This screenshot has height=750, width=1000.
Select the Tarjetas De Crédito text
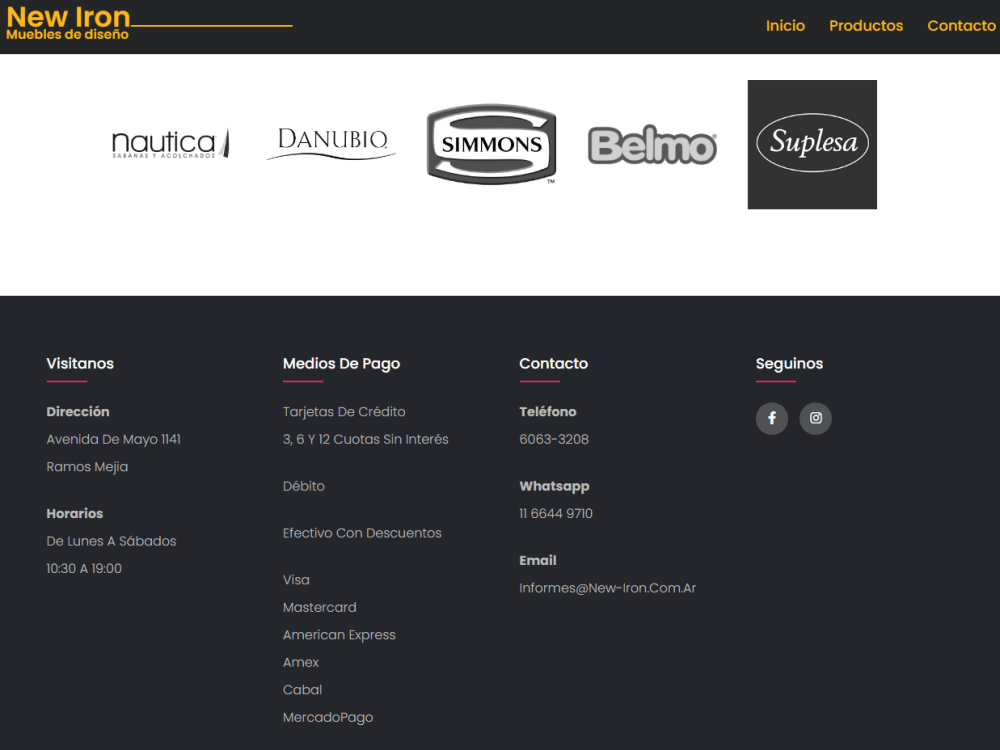tap(344, 411)
